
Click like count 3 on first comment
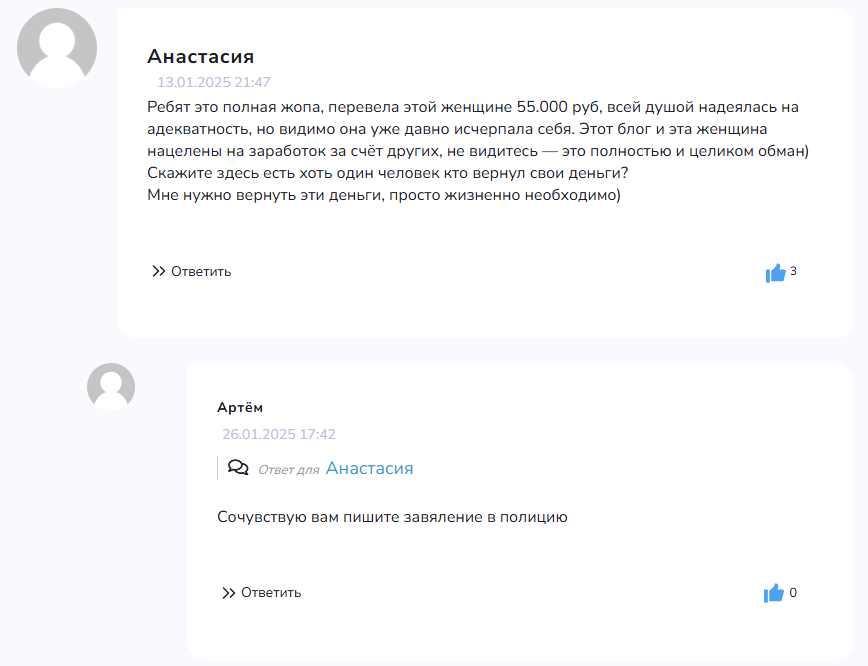(x=793, y=271)
